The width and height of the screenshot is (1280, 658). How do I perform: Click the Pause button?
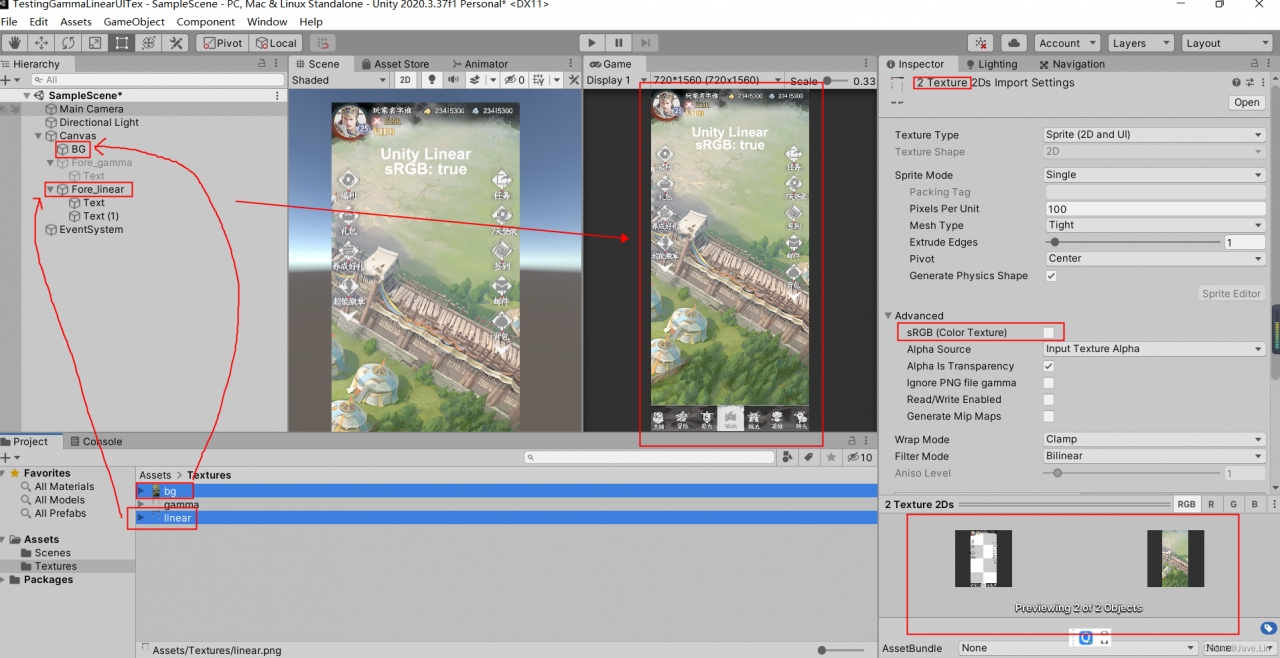coord(619,43)
